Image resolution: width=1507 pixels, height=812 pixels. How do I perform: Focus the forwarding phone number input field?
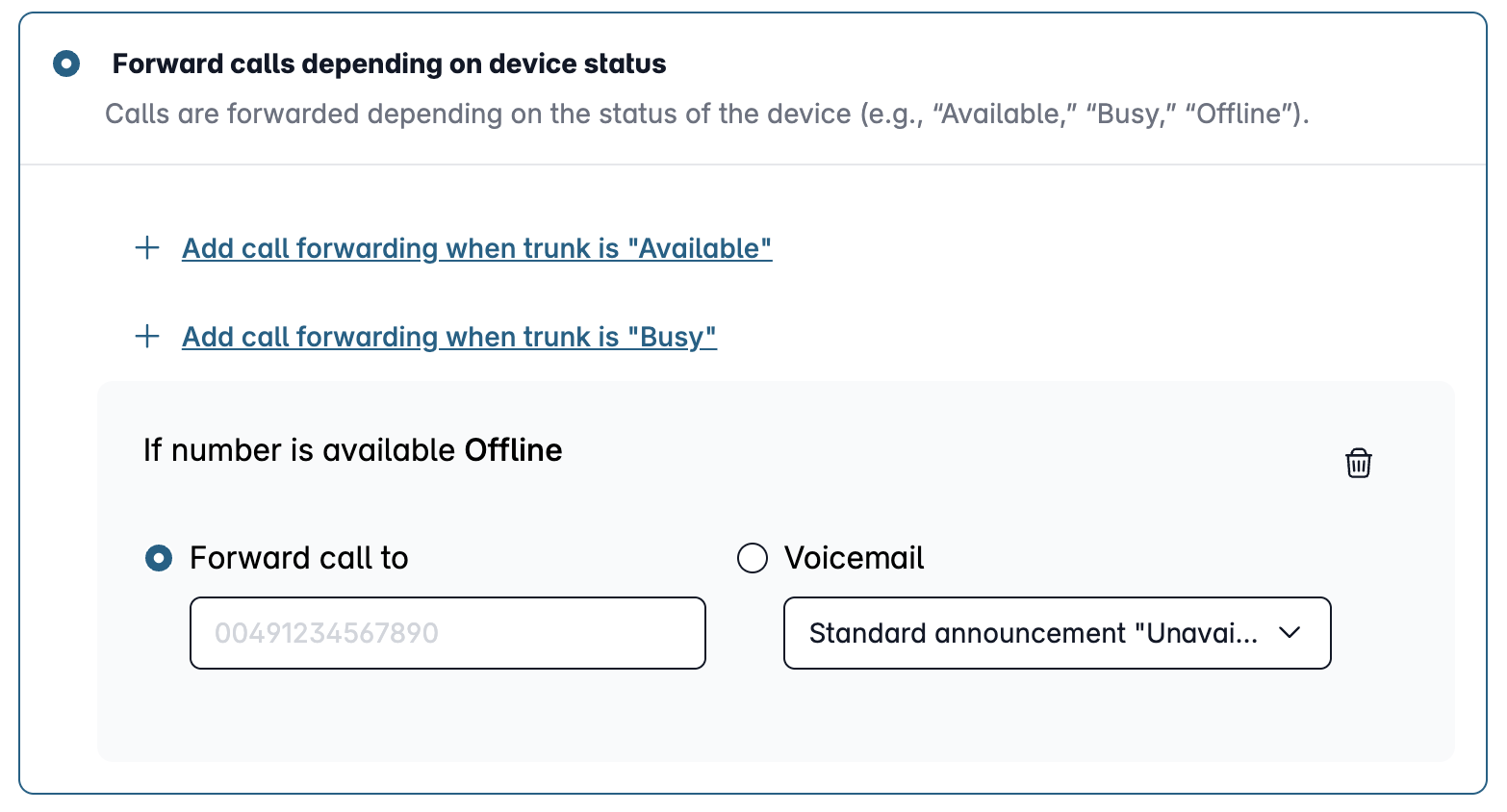(x=447, y=633)
